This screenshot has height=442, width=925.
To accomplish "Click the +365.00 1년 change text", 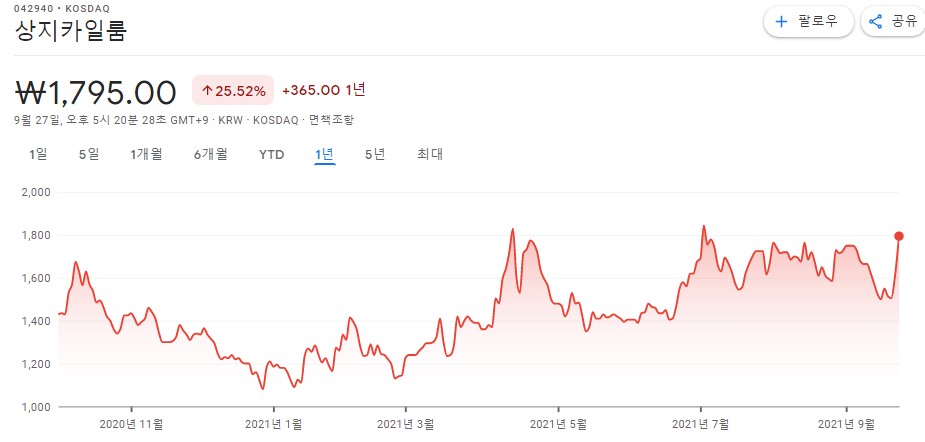I will (x=324, y=90).
